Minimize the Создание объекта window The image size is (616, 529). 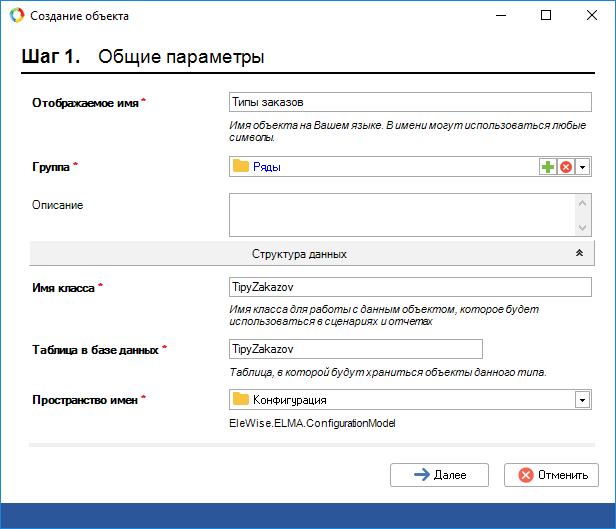500,16
